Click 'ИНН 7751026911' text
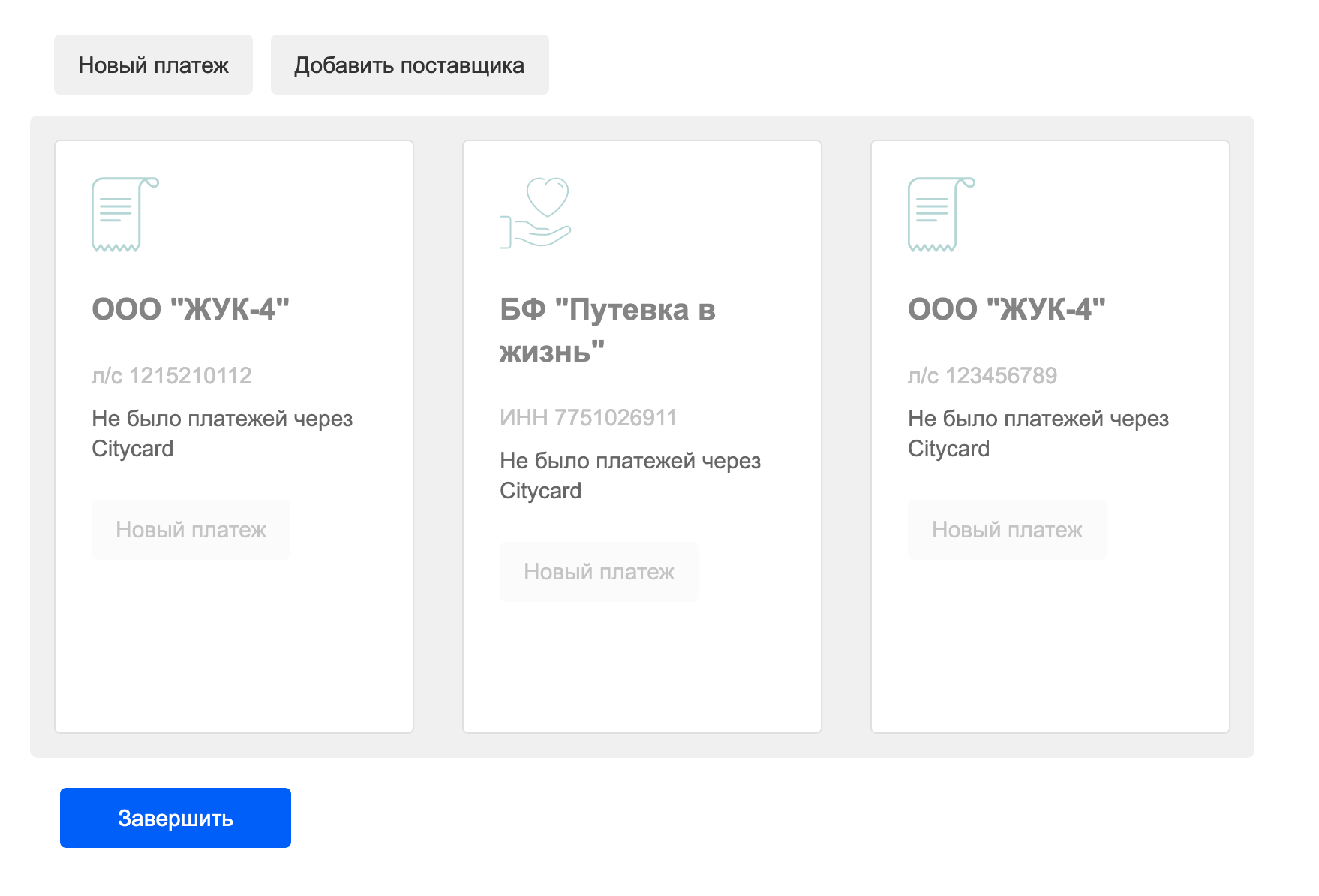Screen dimensions: 1319x896 point(588,417)
